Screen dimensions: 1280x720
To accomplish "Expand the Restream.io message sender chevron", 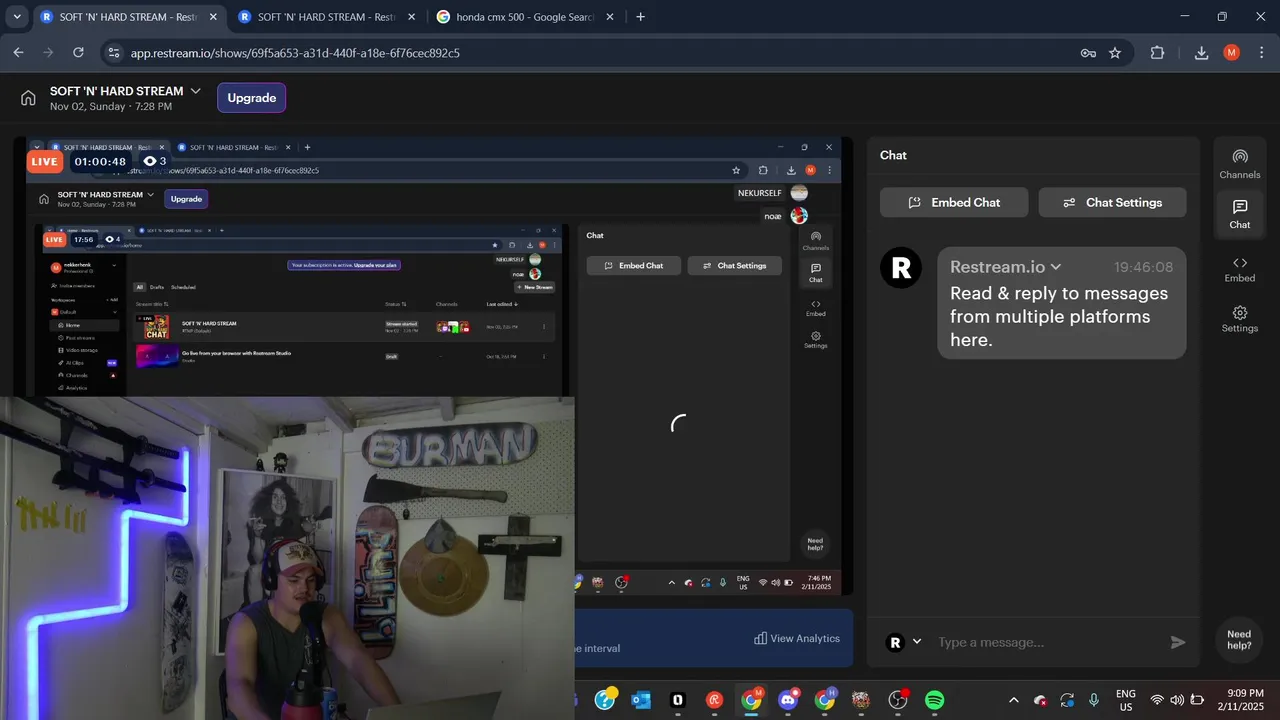I will tap(1056, 267).
